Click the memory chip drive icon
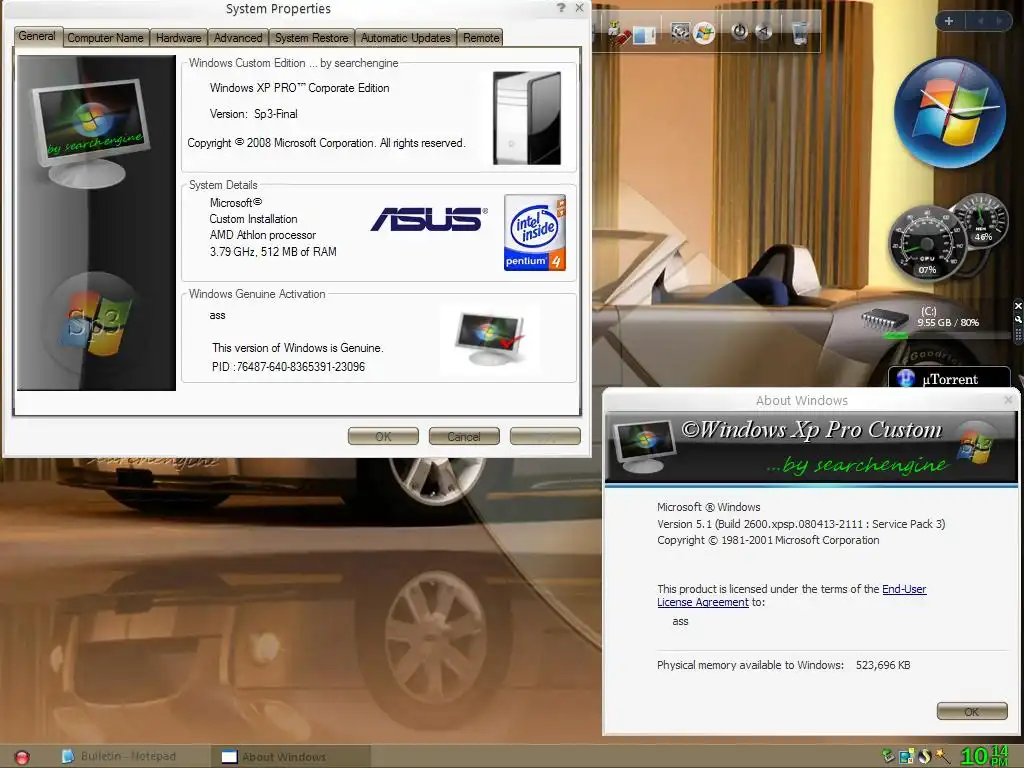 pyautogui.click(x=885, y=318)
